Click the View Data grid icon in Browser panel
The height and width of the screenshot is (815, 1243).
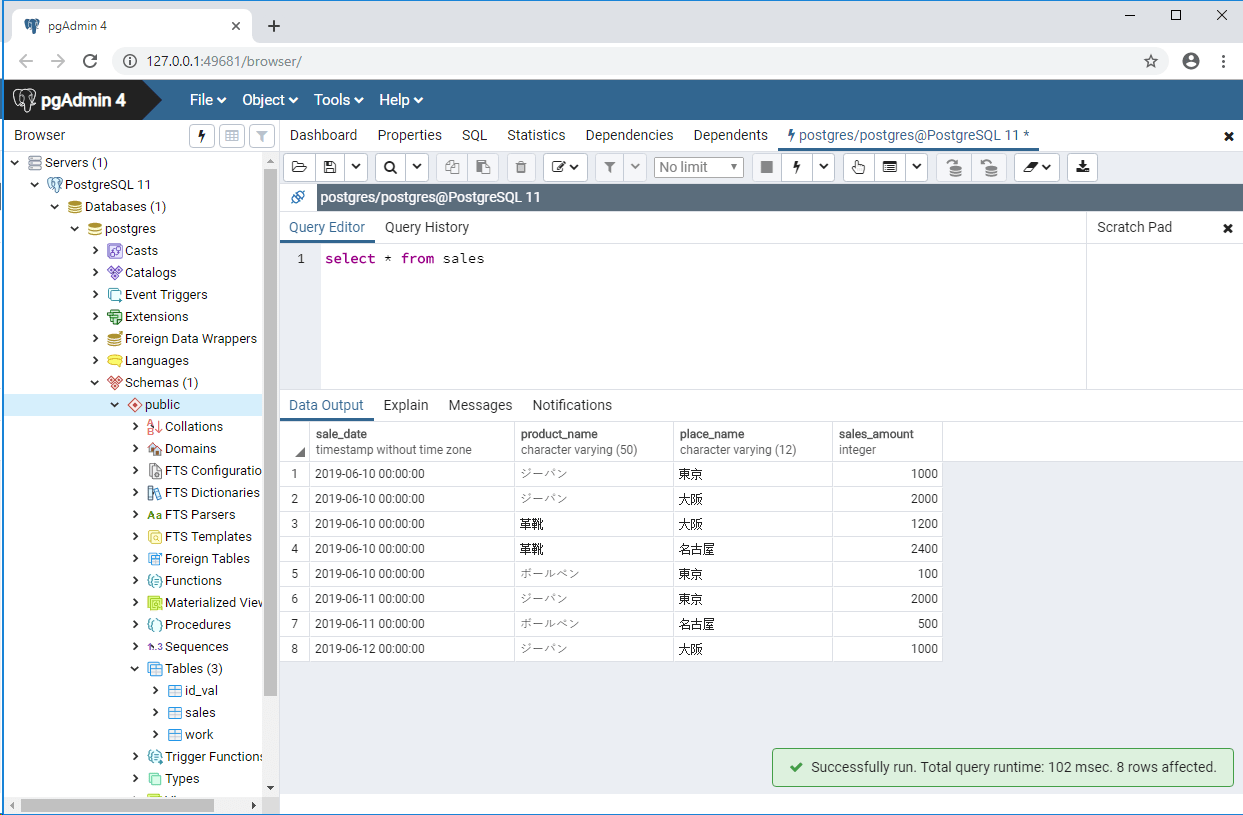[x=232, y=136]
